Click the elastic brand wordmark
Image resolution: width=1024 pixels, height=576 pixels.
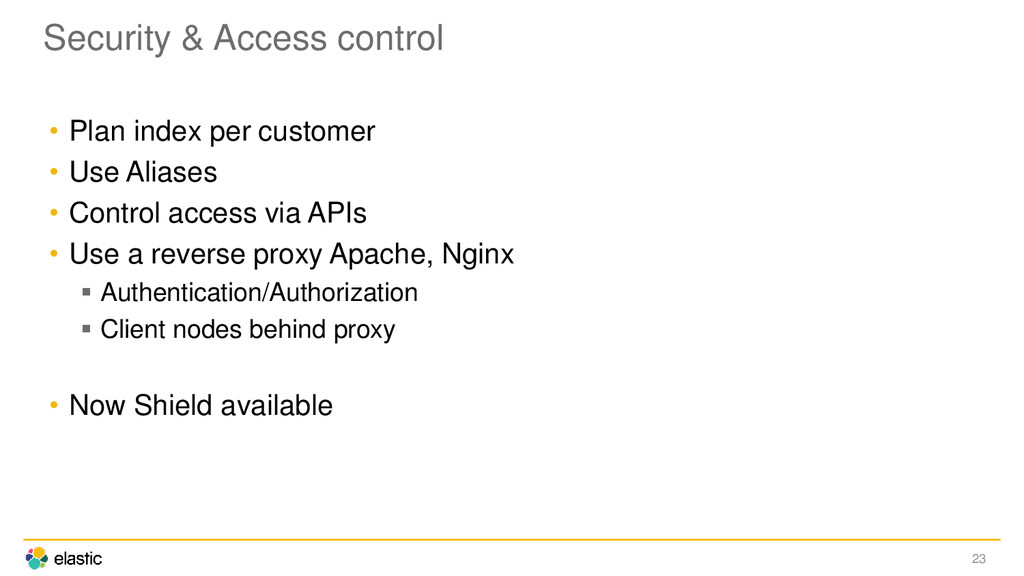pyautogui.click(x=78, y=559)
